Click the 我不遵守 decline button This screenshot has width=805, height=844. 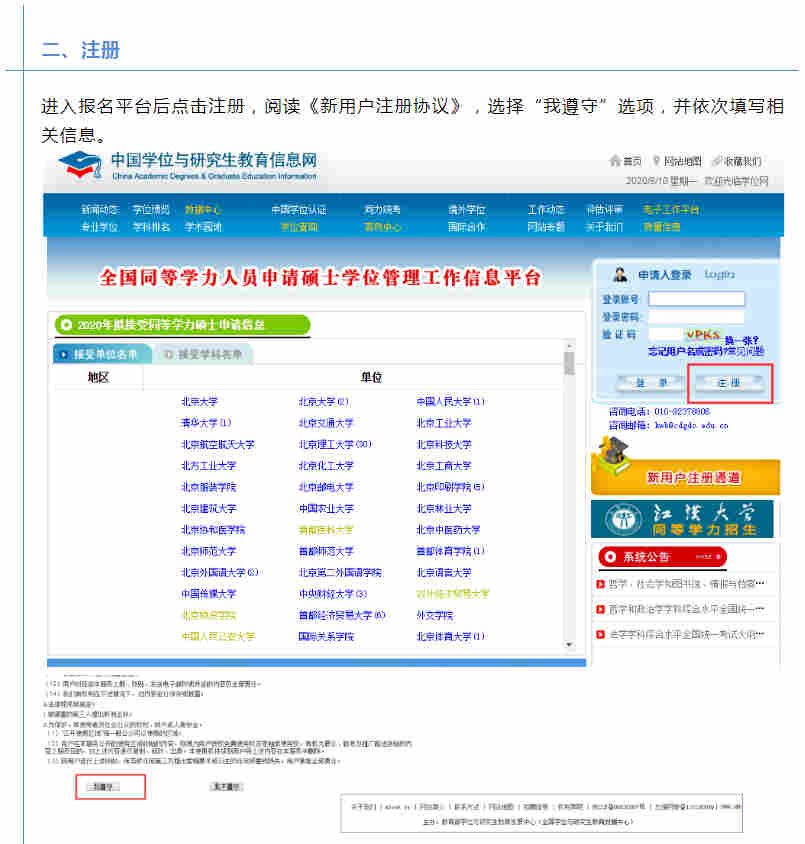[x=227, y=786]
